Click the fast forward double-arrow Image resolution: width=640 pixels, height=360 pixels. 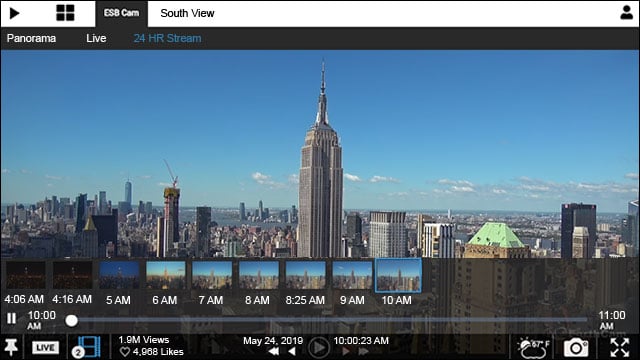click(364, 351)
